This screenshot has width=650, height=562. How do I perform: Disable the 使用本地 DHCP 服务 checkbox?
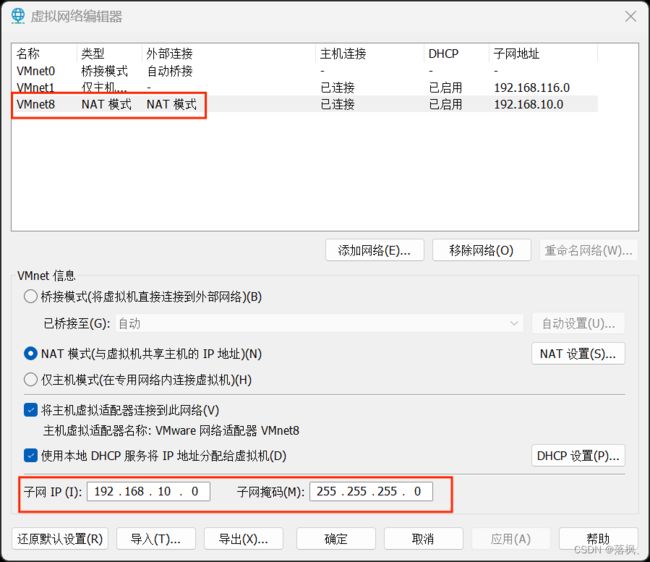(x=31, y=456)
